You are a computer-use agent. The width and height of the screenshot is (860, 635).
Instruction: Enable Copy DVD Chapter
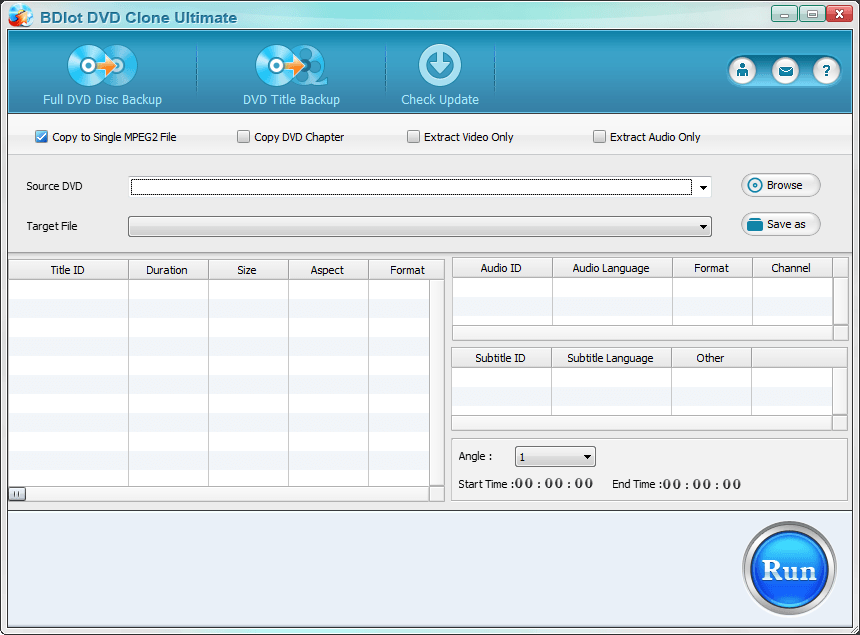point(243,137)
